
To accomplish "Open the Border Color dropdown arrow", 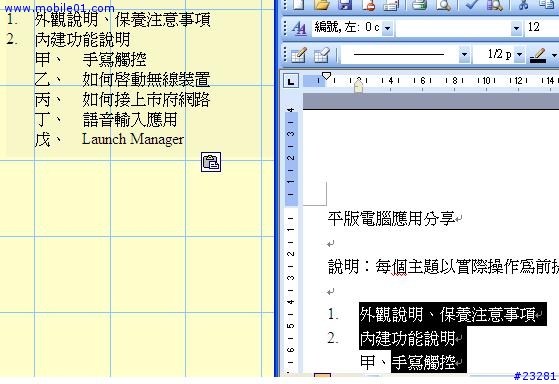I will [554, 55].
